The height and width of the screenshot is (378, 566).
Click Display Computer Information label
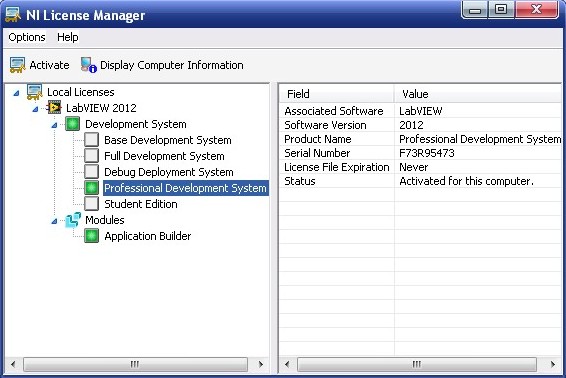tap(172, 65)
